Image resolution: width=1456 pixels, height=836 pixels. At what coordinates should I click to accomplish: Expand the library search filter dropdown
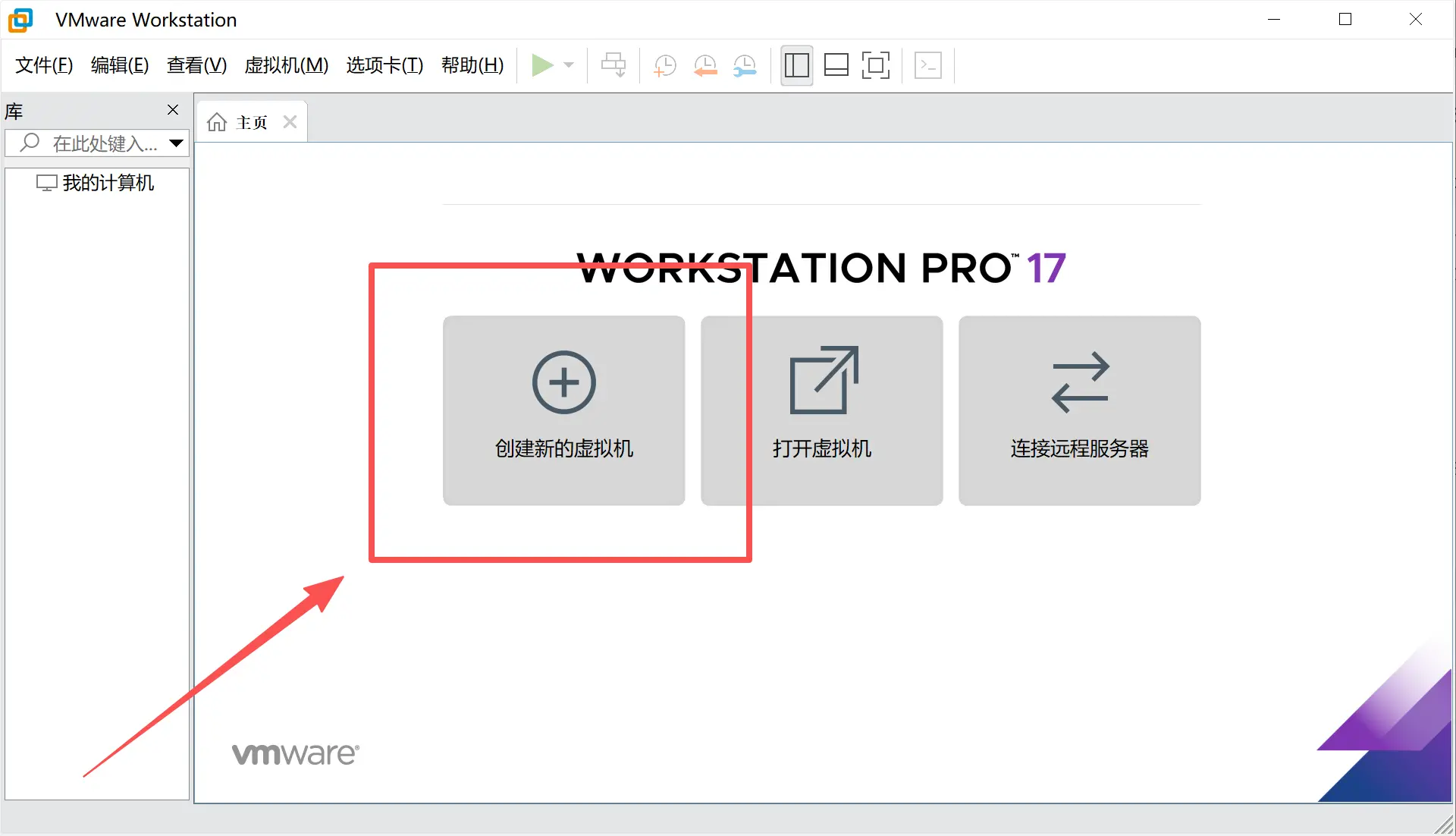pos(177,143)
